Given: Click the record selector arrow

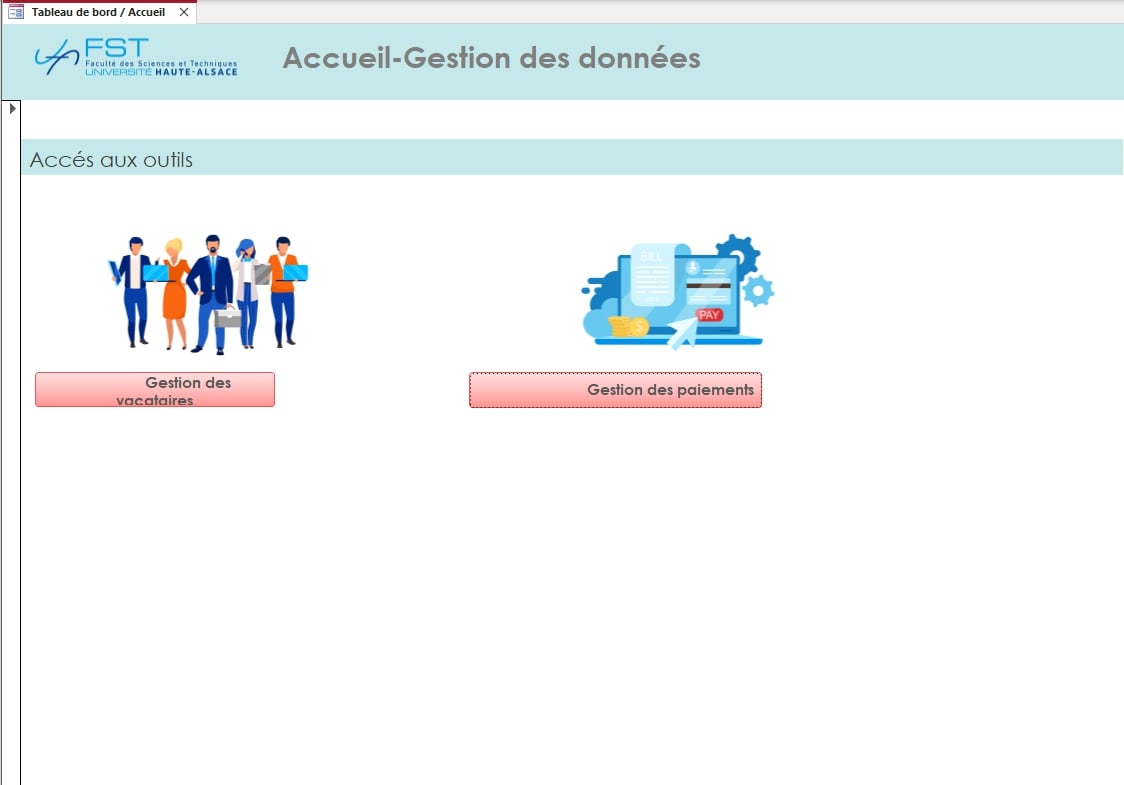Looking at the screenshot, I should click(x=13, y=108).
